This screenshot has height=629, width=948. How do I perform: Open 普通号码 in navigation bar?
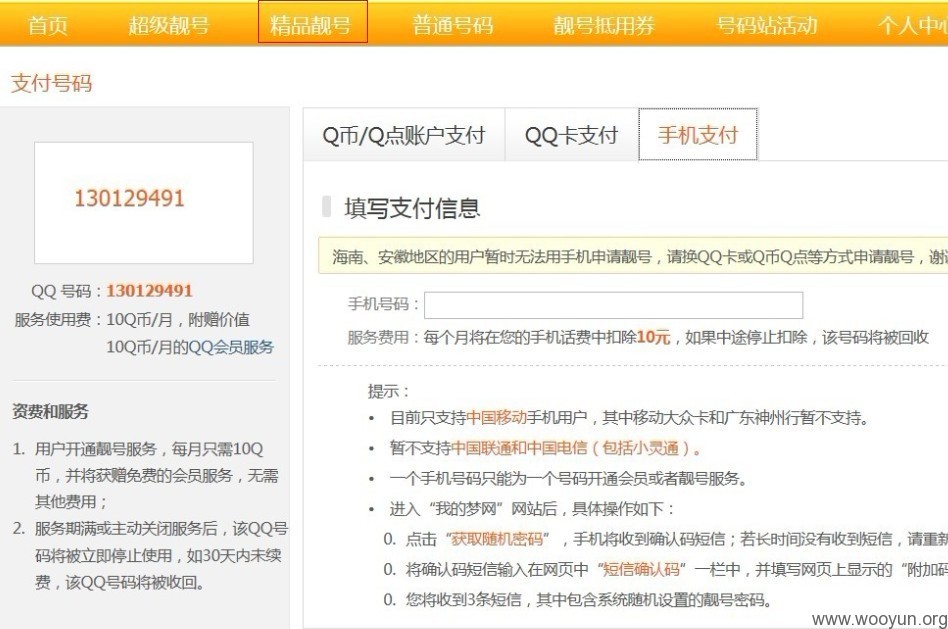click(453, 25)
